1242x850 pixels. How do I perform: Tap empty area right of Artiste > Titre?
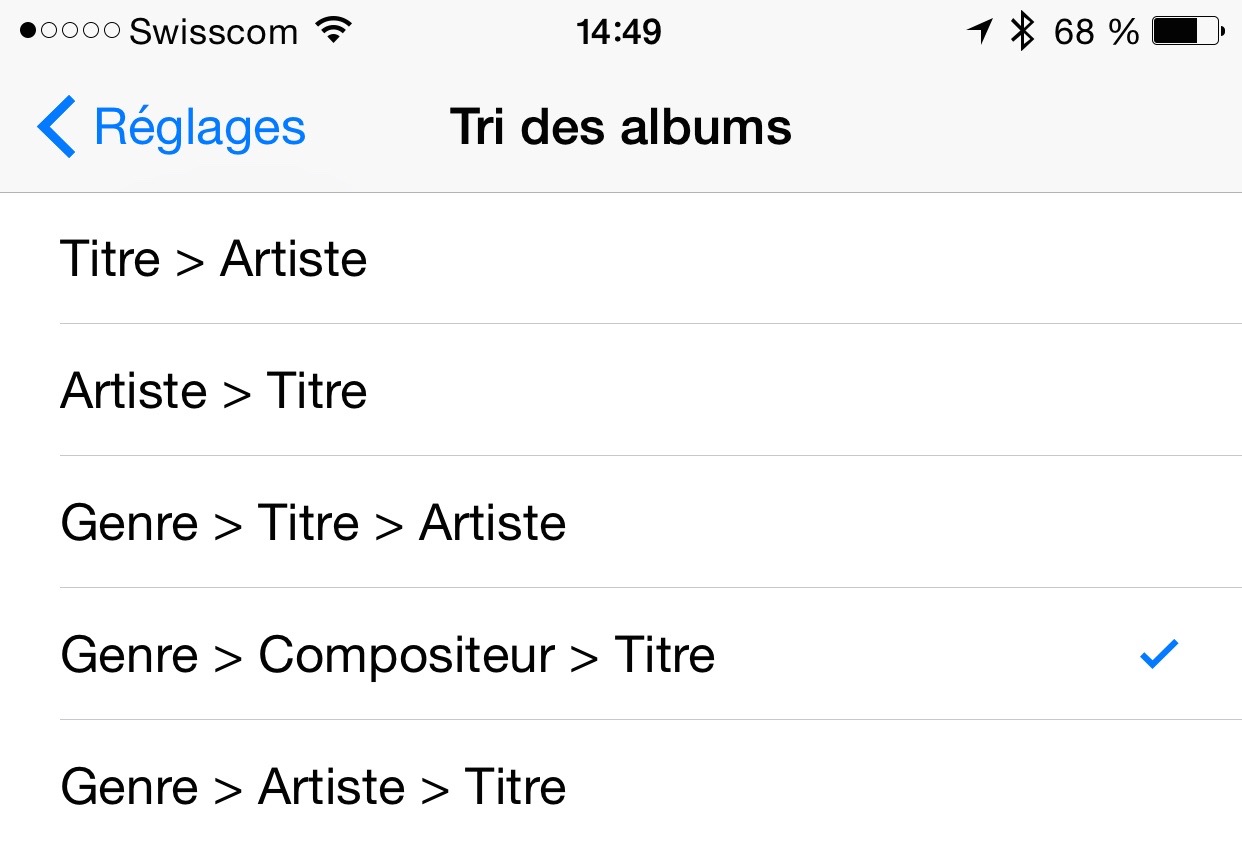pos(800,390)
